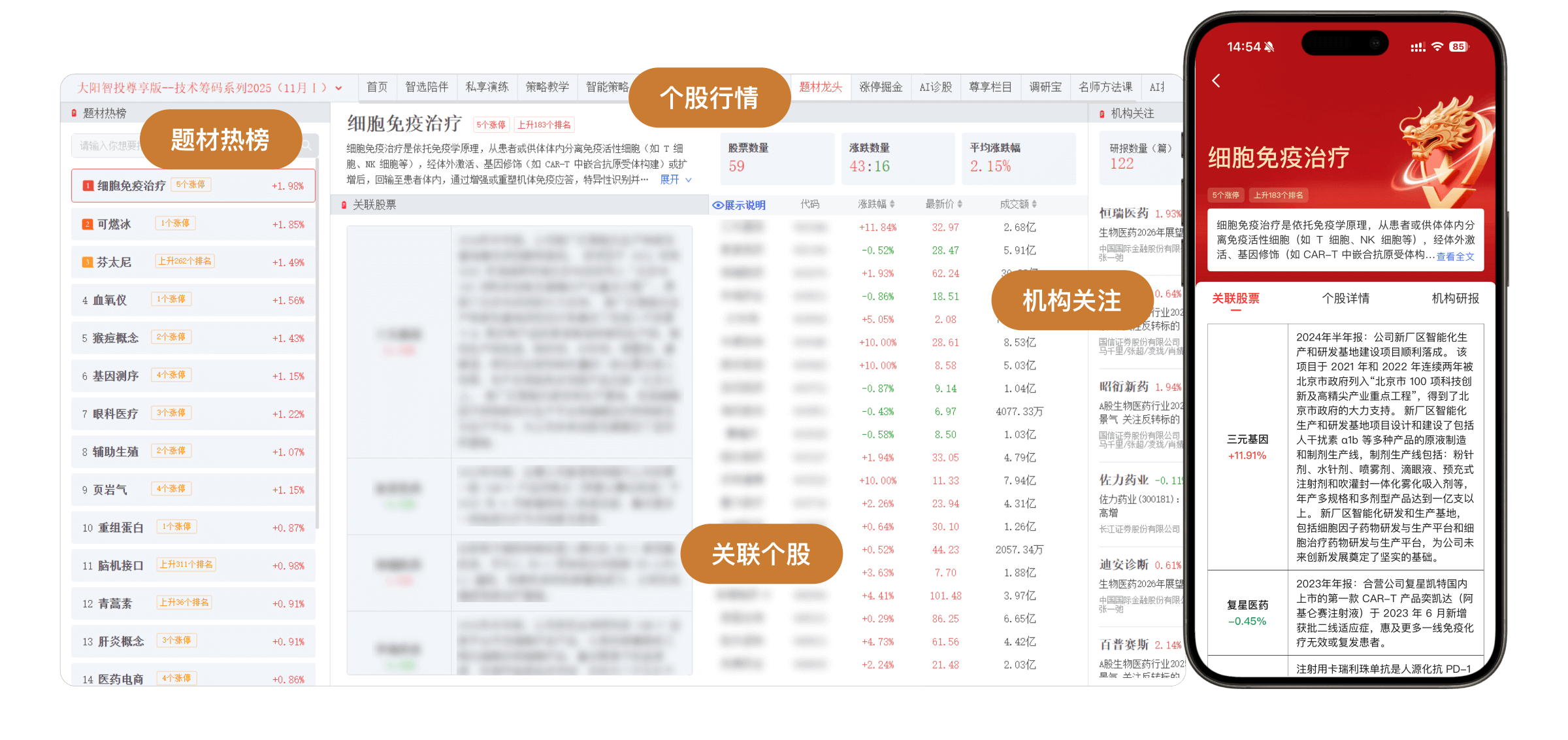
Task: Click the red icon beside 关联股票 header
Action: click(344, 205)
